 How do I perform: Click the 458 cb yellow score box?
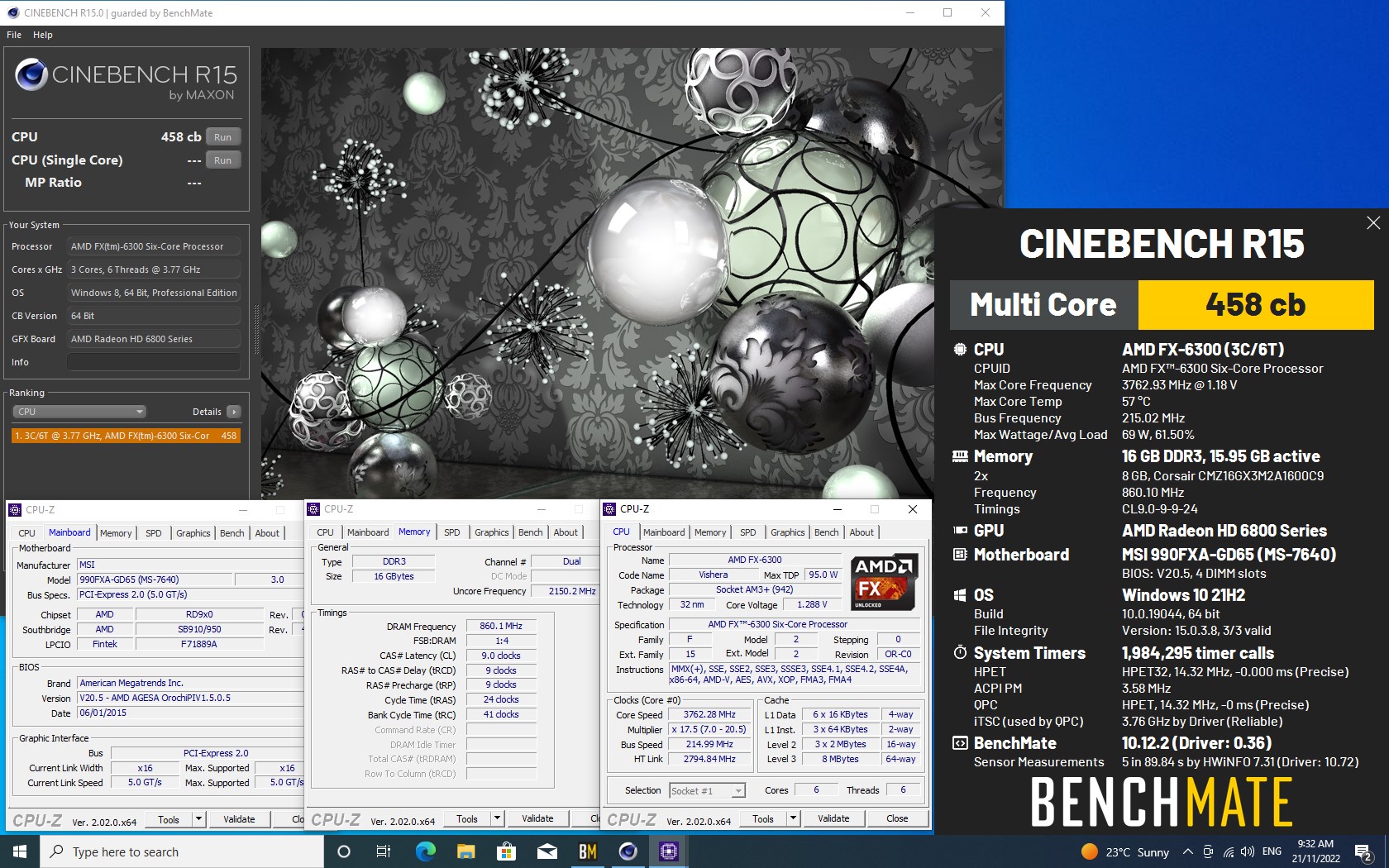click(1256, 305)
